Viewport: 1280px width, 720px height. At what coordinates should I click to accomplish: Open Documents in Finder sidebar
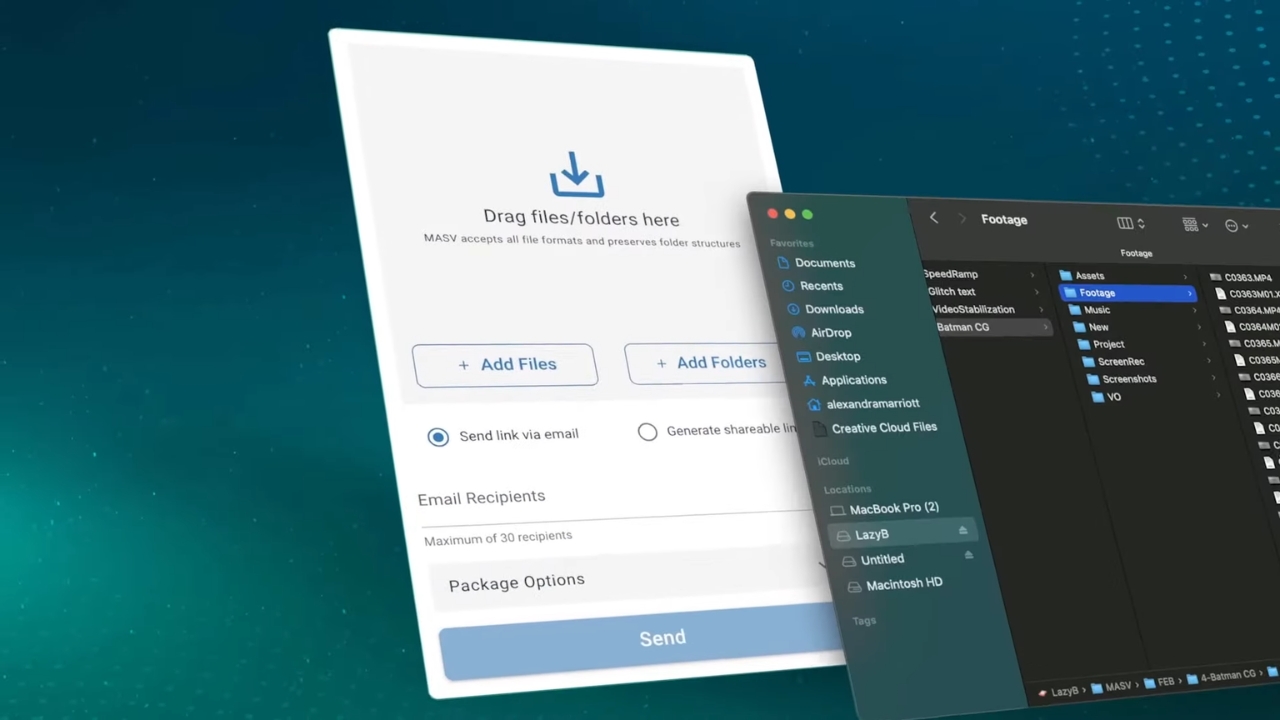[x=815, y=263]
